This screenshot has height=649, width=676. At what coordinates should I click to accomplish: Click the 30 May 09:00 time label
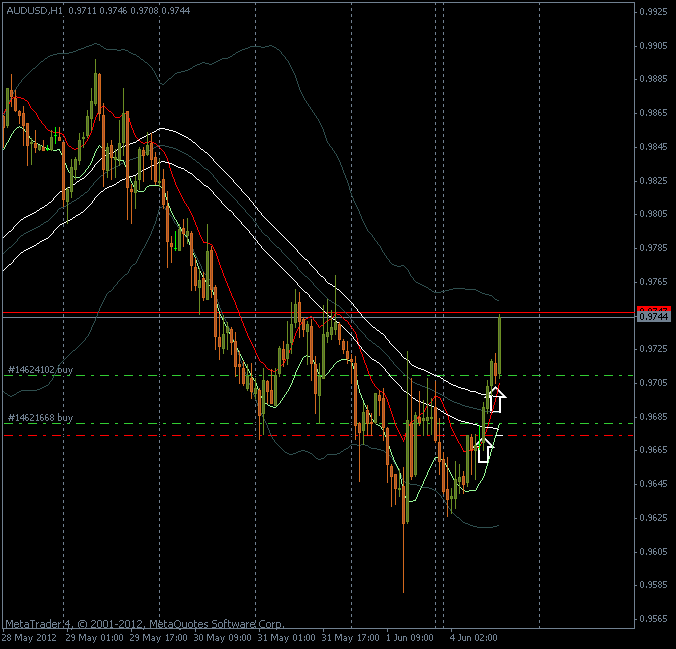click(x=222, y=638)
